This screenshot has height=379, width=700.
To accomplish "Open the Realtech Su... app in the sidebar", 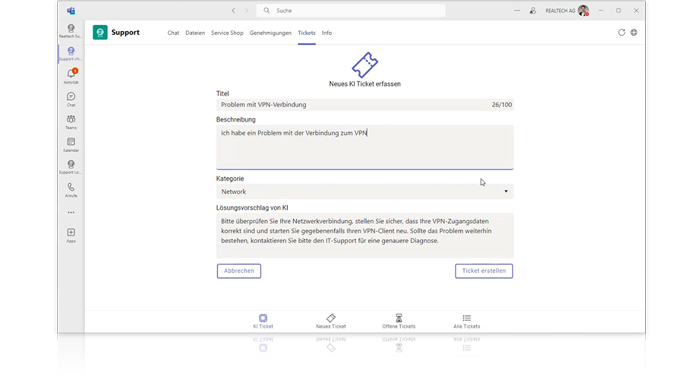I will pos(71,31).
